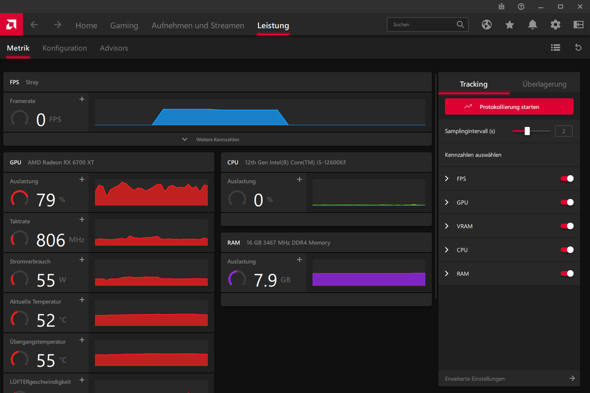Select the Metrik subtab

pyautogui.click(x=18, y=48)
